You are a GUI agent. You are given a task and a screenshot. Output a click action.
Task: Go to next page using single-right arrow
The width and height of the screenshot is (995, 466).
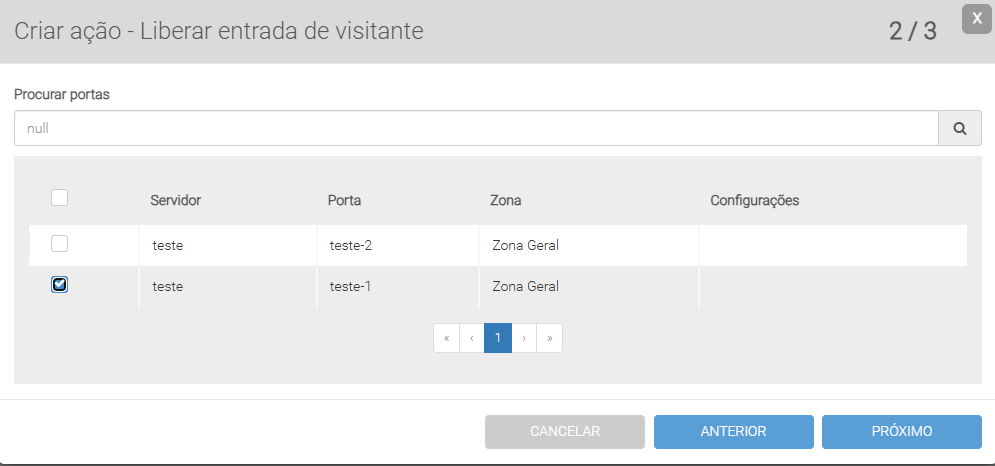524,338
